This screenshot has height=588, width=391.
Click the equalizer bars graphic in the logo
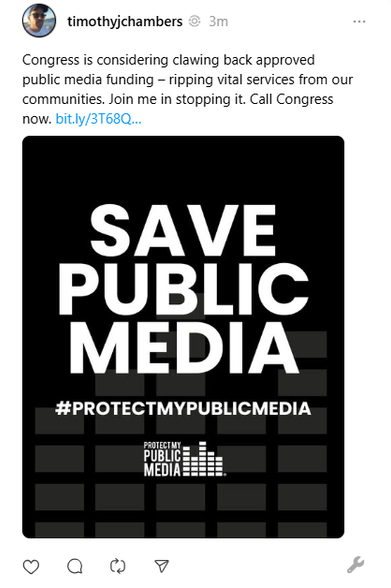[203, 459]
